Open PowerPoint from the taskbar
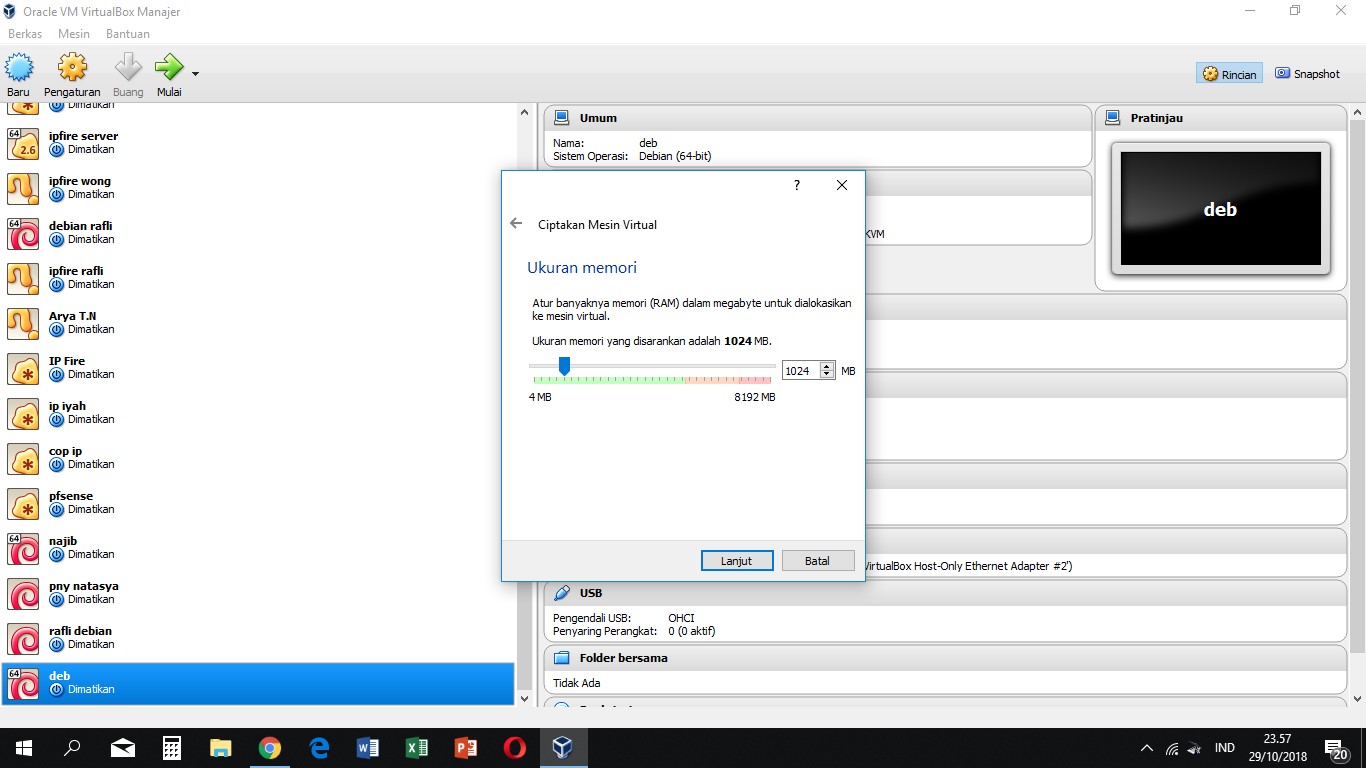 465,747
